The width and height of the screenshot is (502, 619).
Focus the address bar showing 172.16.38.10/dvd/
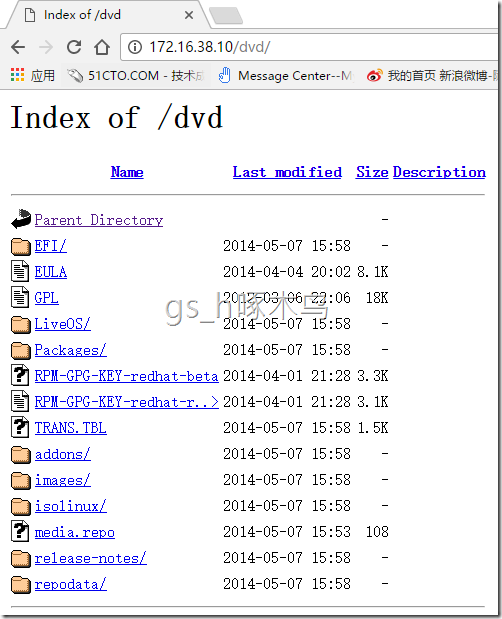308,47
